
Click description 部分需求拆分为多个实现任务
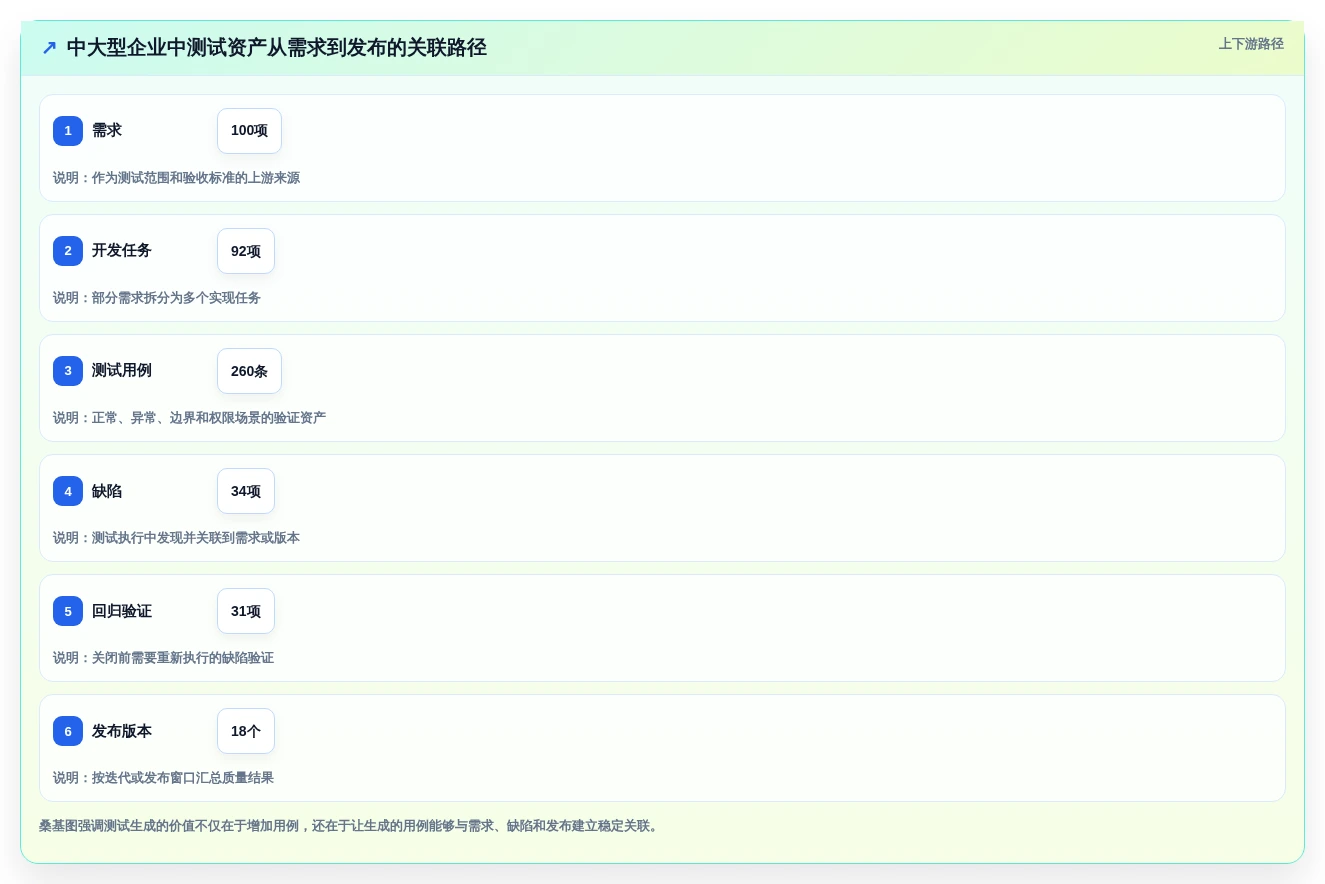coord(176,298)
